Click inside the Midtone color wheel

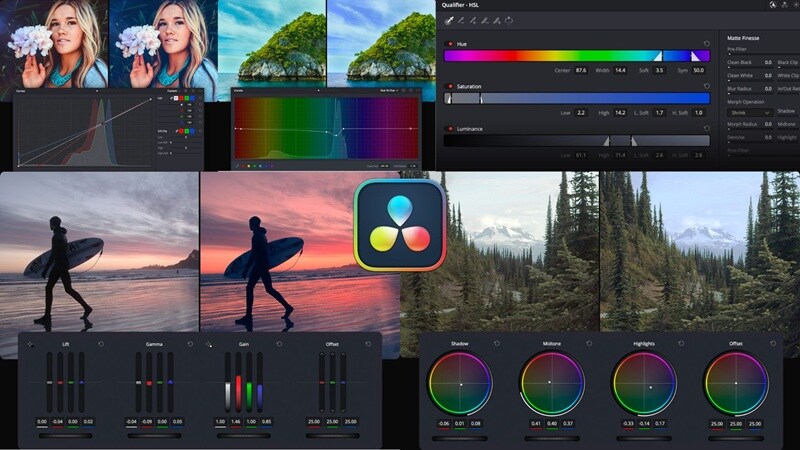[552, 384]
